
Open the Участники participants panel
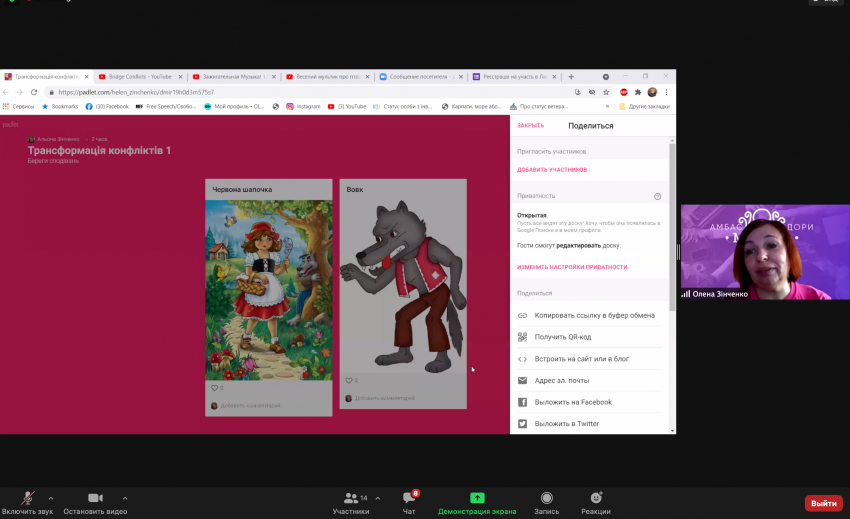point(351,503)
